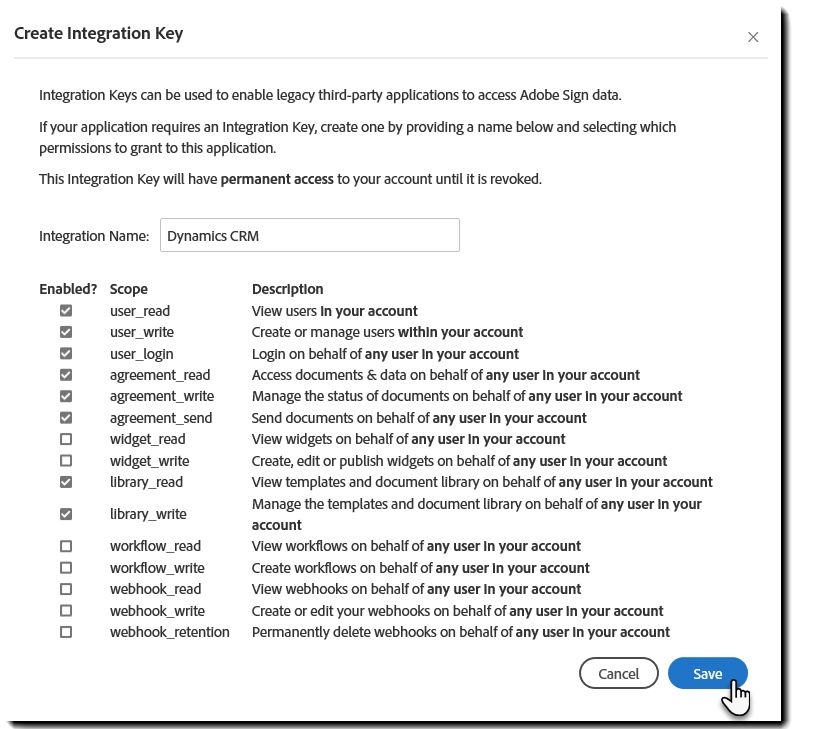Screen dimensions: 830x729
Task: Enable the webhook_read permission
Action: [66, 589]
